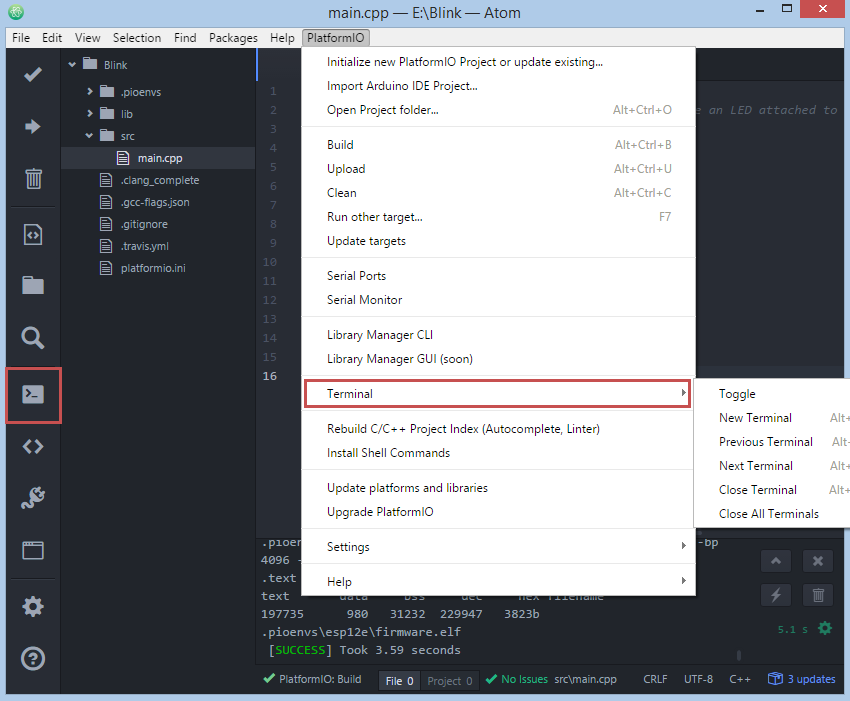Close the build panel with X button
The image size is (850, 701).
817,561
